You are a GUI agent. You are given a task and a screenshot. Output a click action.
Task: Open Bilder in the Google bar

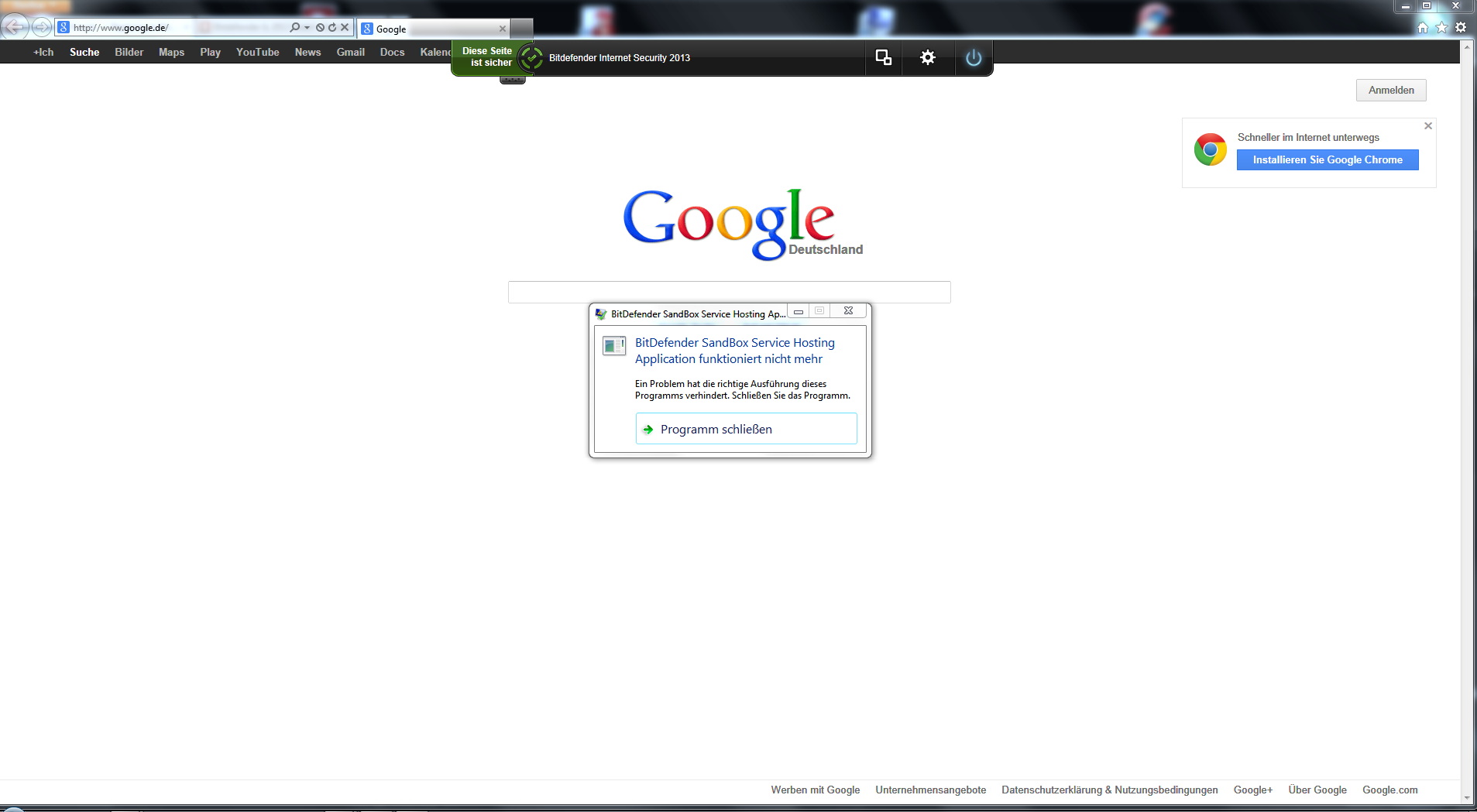pos(129,52)
